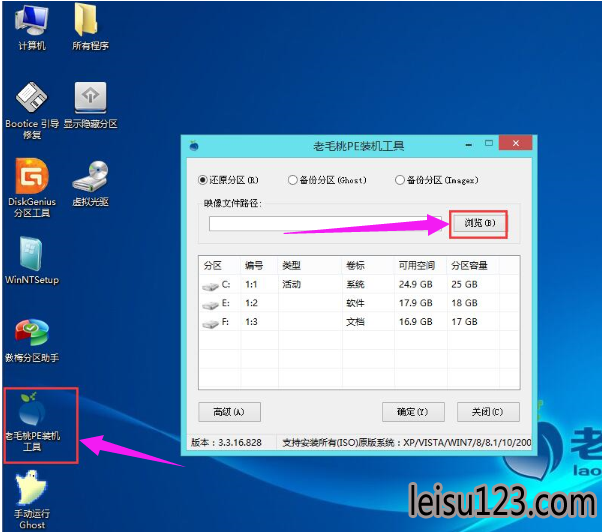The height and width of the screenshot is (532, 602).
Task: Click the 编号 column header
Action: [259, 265]
